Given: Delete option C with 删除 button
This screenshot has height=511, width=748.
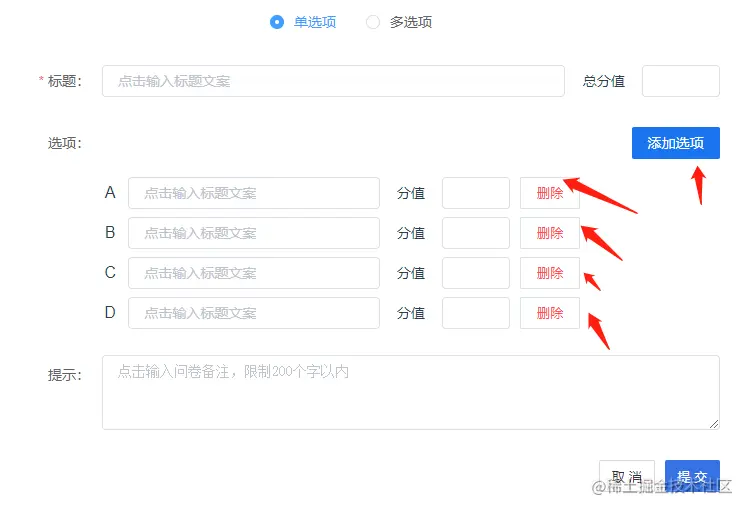Looking at the screenshot, I should 550,273.
